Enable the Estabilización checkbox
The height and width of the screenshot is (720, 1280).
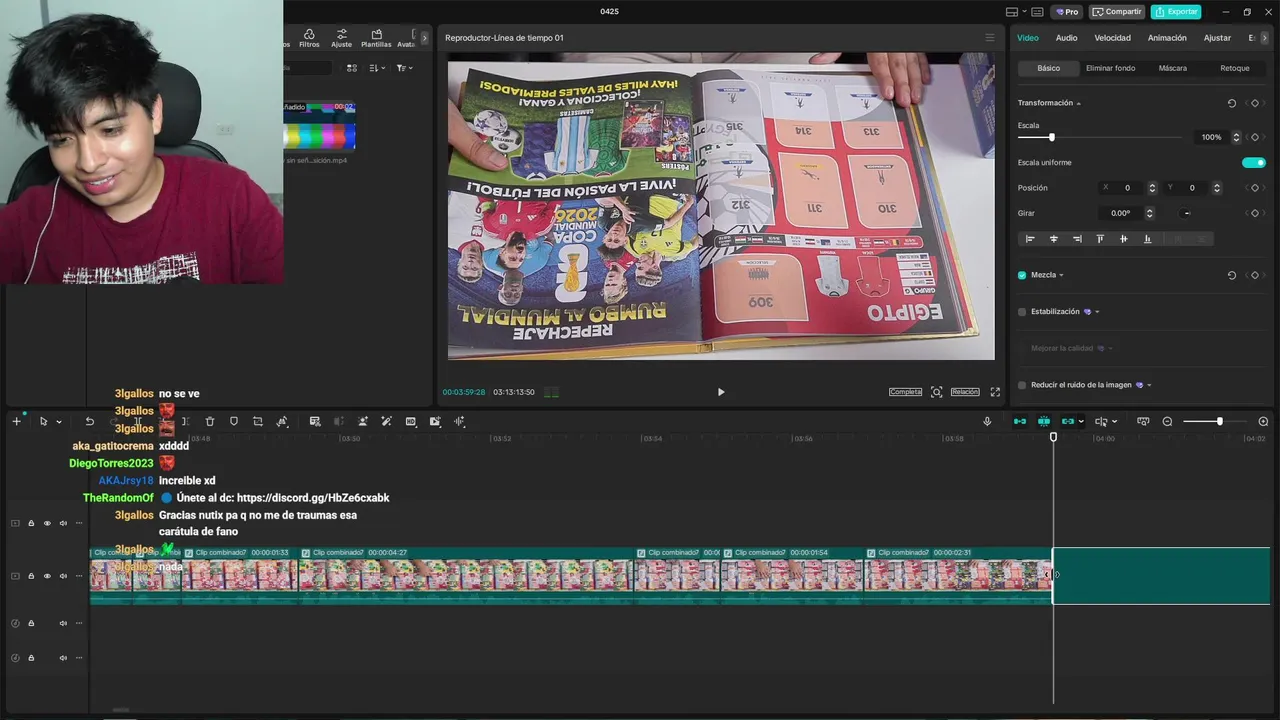pyautogui.click(x=1022, y=312)
